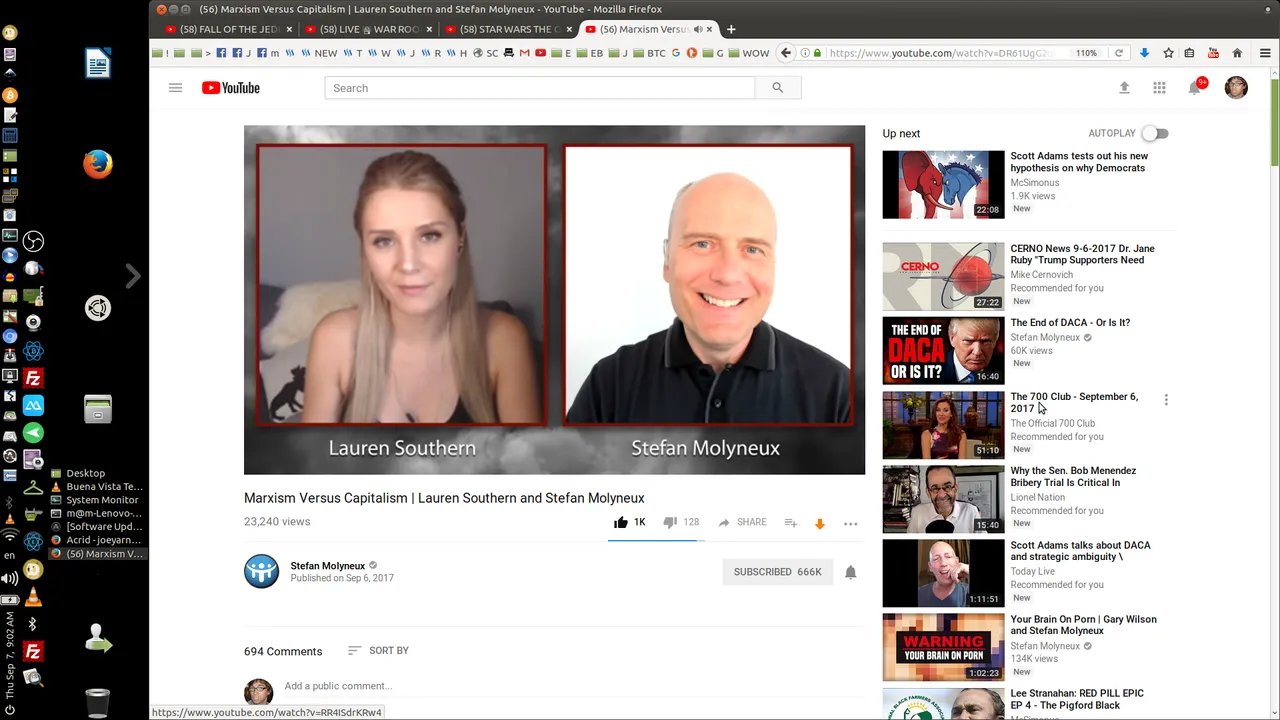The width and height of the screenshot is (1280, 720).
Task: Click the search magnifier button
Action: click(777, 88)
